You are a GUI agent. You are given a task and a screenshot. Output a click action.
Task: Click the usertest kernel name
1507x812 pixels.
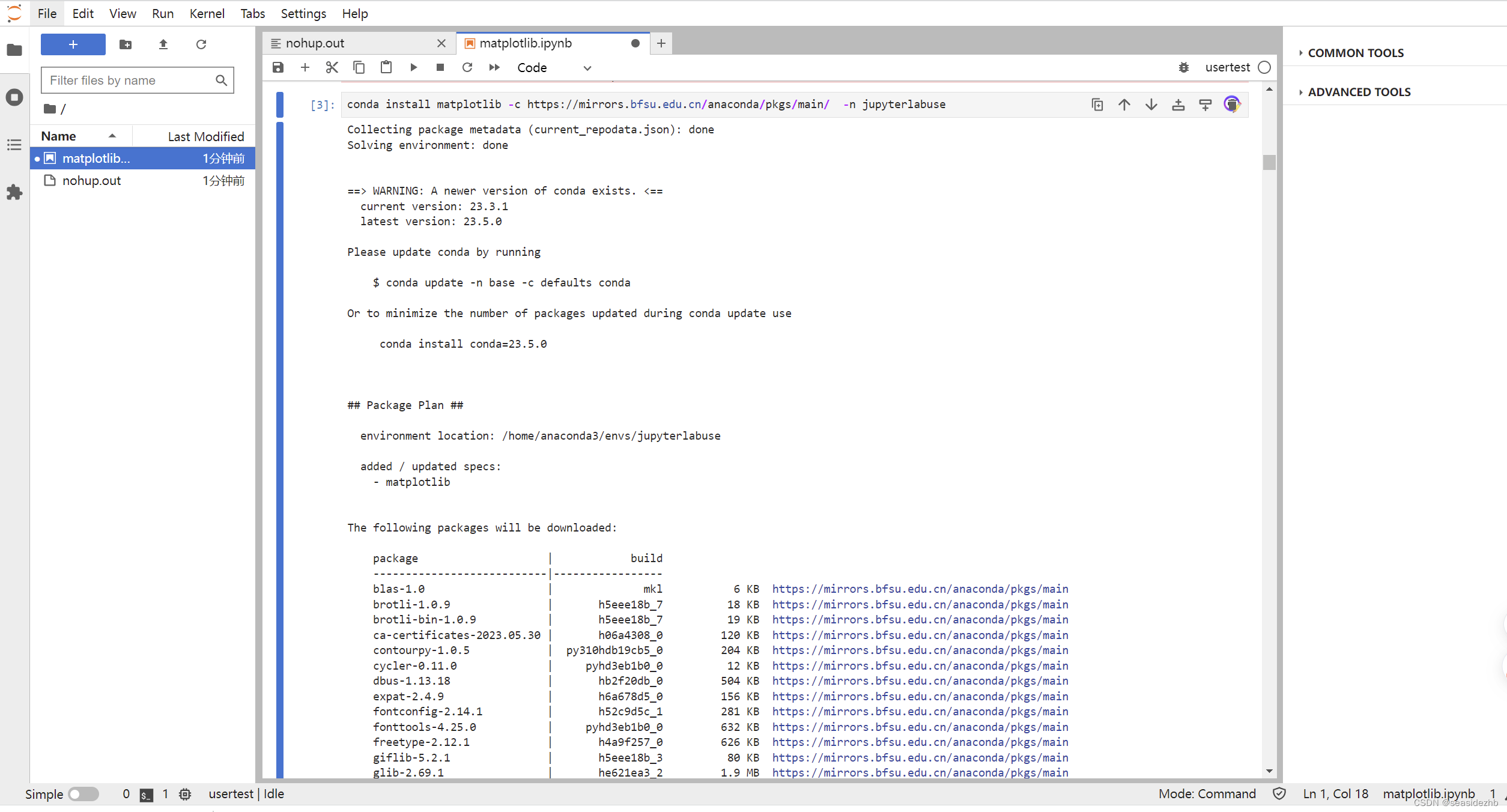[x=1227, y=67]
